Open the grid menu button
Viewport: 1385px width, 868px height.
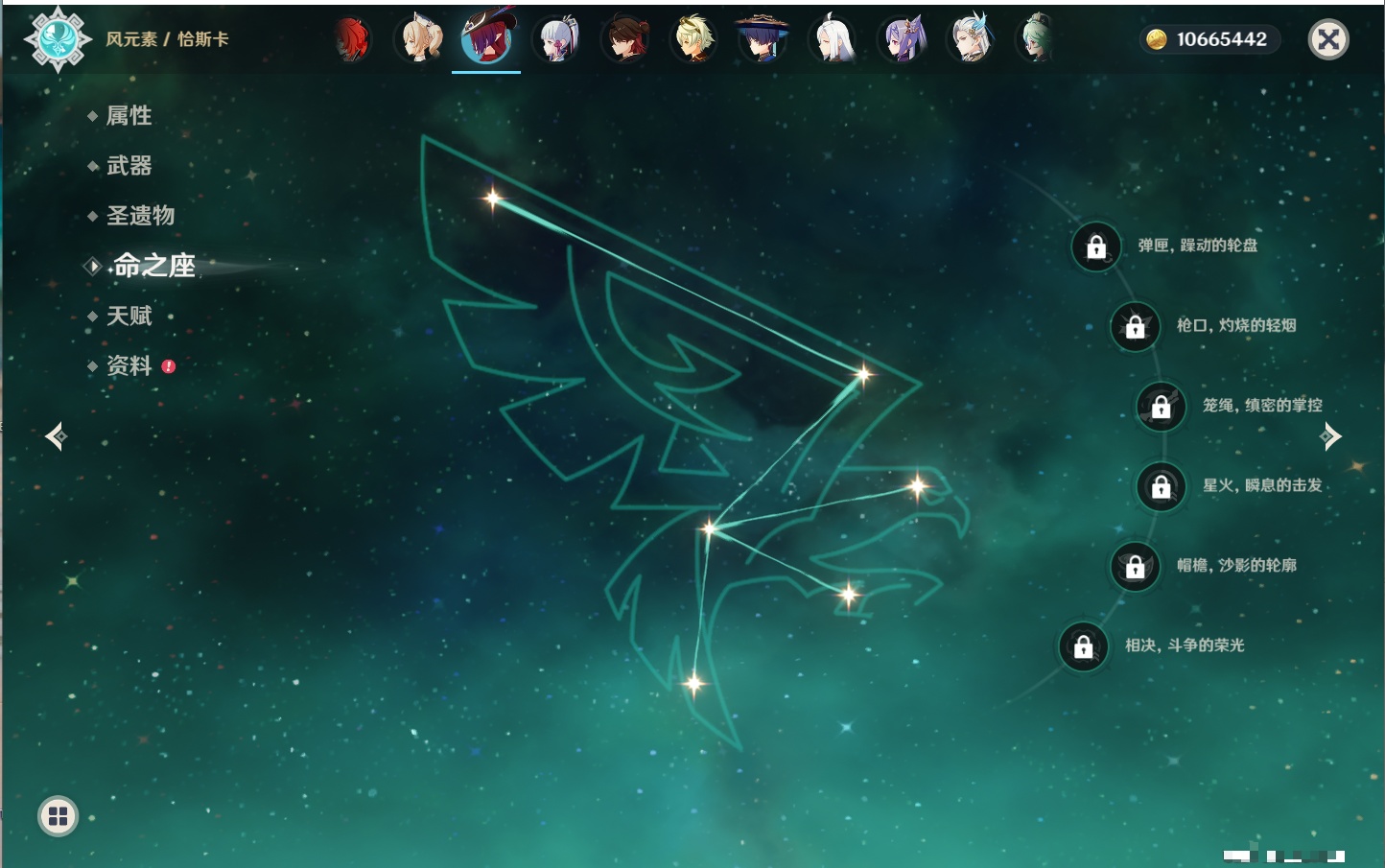[58, 816]
